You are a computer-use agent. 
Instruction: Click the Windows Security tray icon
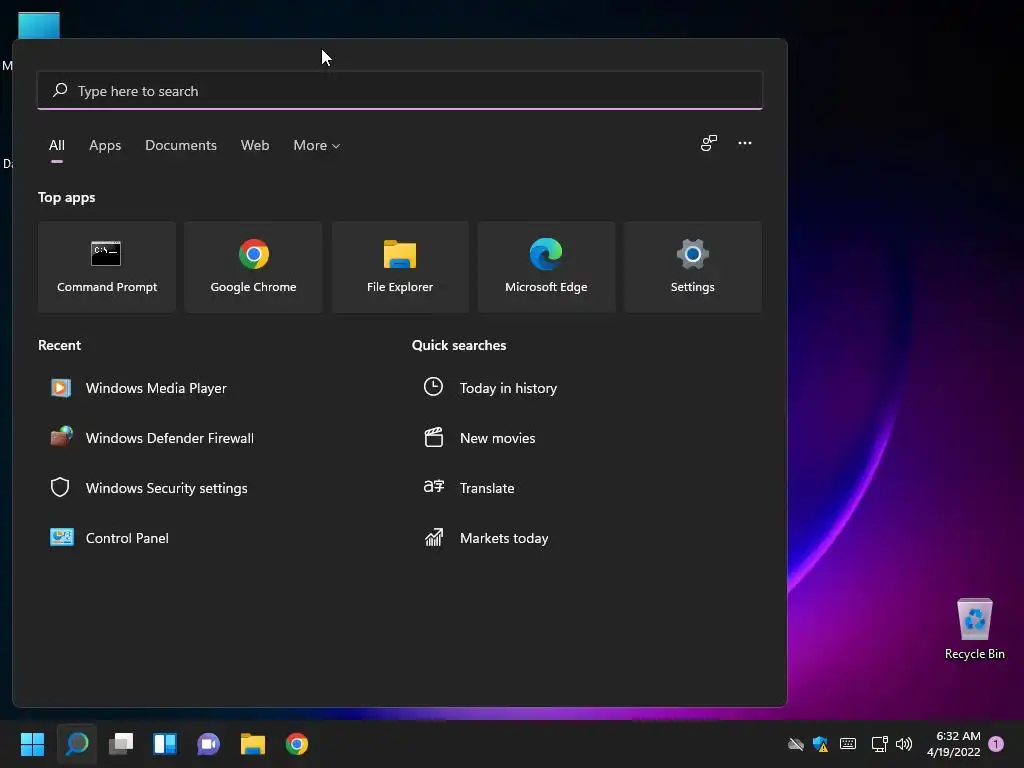(x=820, y=744)
